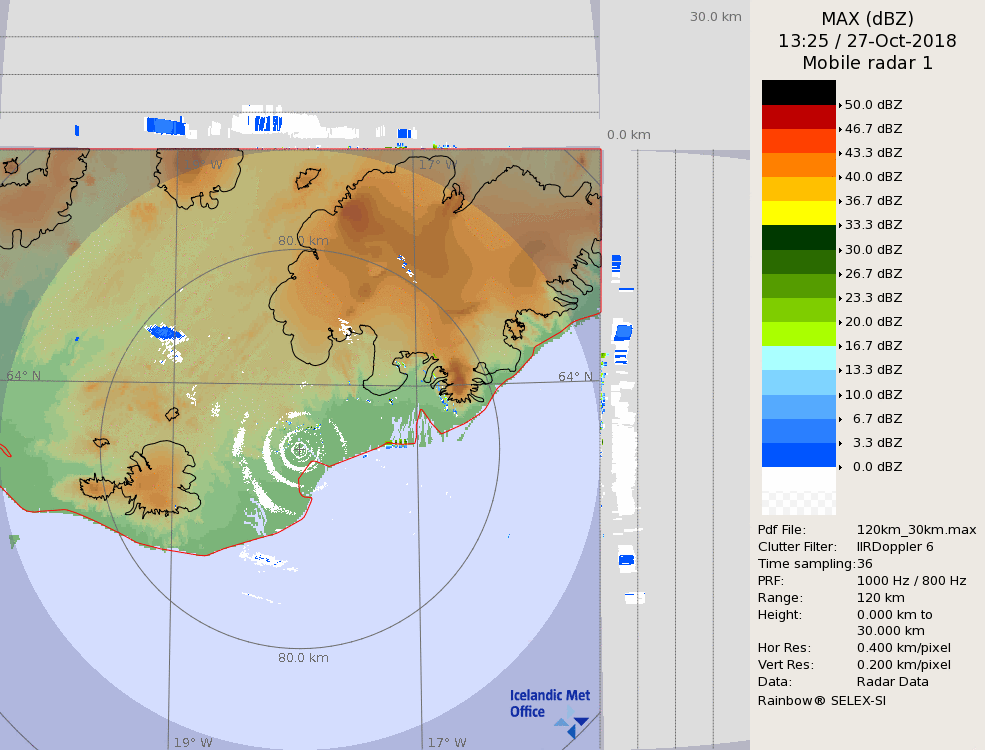This screenshot has width=985, height=750.
Task: Click the arrow marker beside 0.0 dBZ
Action: [840, 467]
